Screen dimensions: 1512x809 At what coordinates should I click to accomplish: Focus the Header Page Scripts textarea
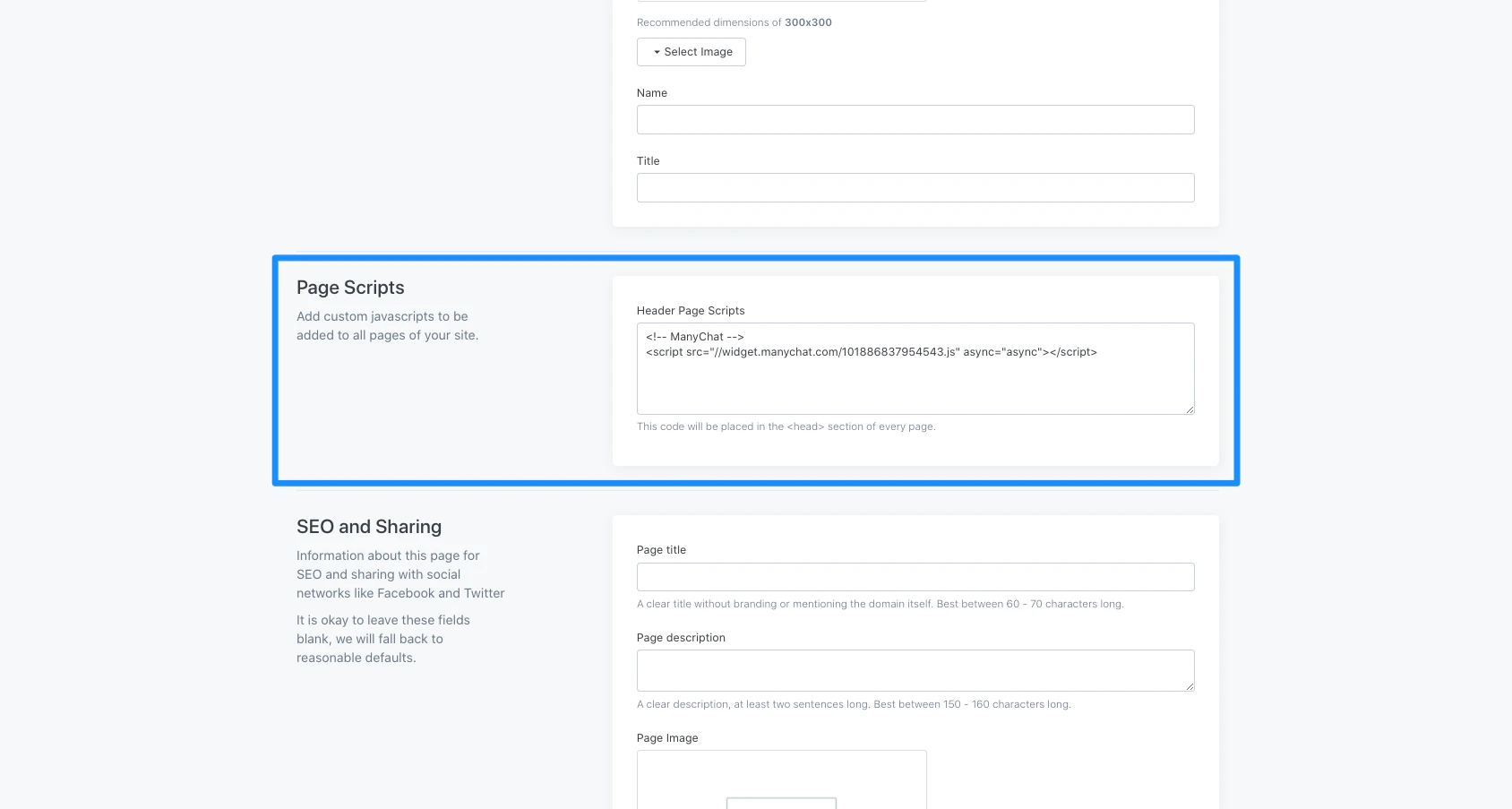pos(915,368)
